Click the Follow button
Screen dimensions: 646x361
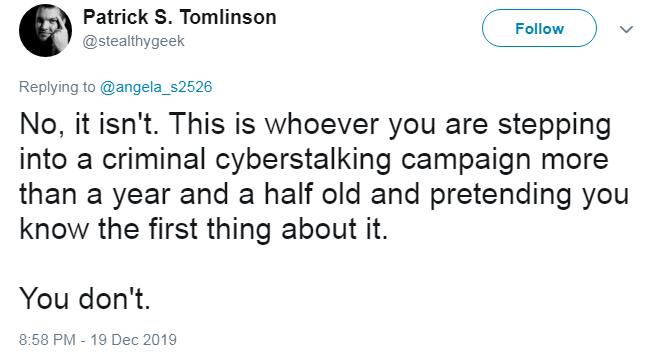point(539,28)
